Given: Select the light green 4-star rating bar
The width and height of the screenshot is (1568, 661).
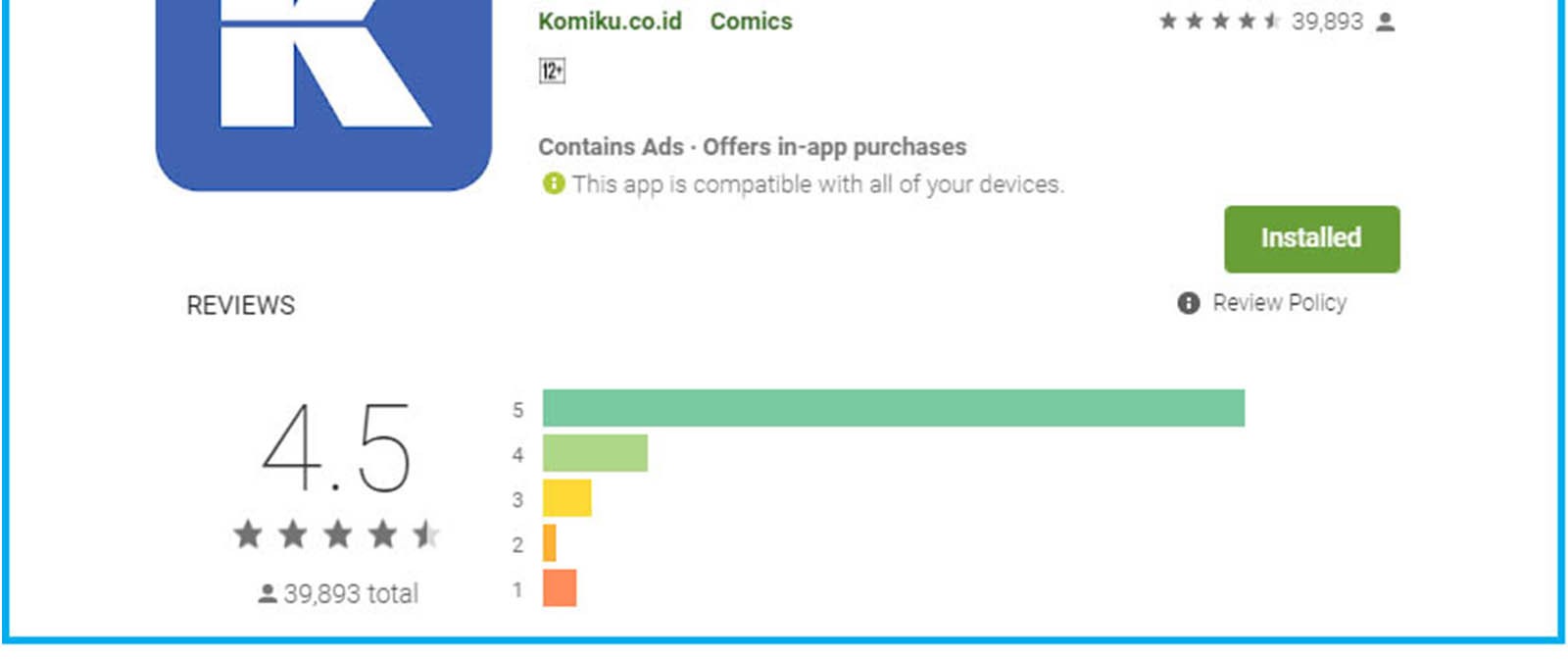Looking at the screenshot, I should tap(595, 453).
